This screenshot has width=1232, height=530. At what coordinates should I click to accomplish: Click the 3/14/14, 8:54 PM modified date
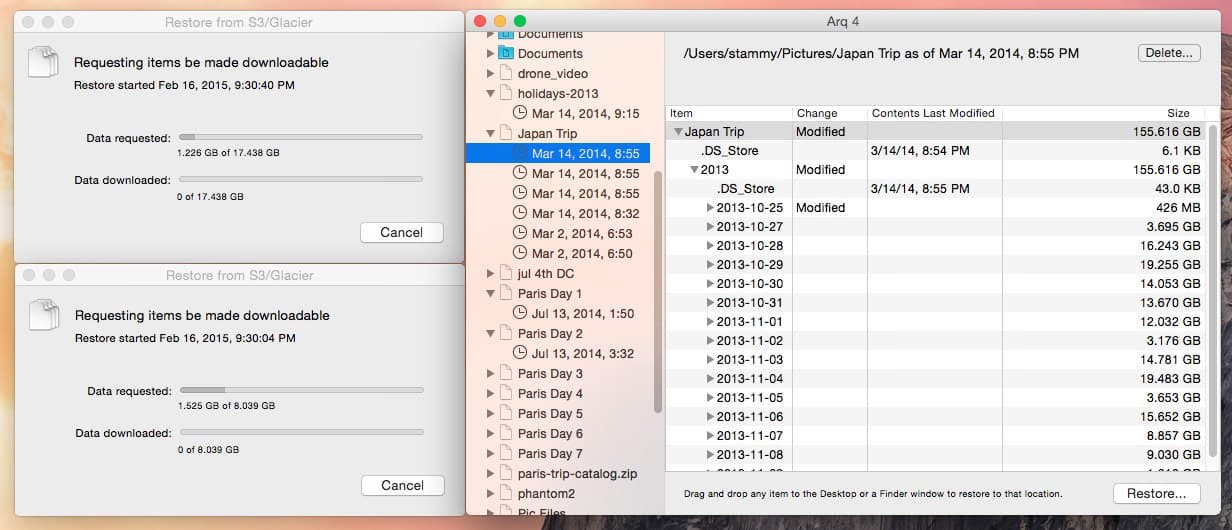[920, 150]
